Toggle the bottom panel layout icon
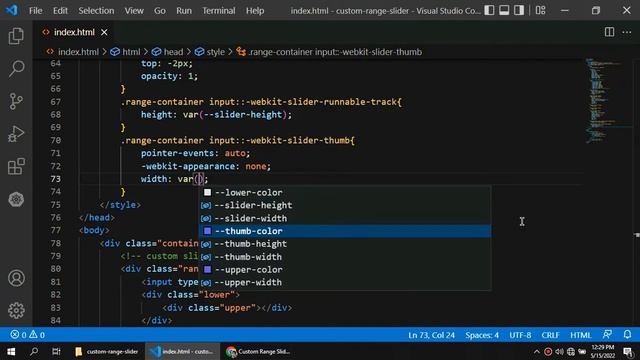The height and width of the screenshot is (360, 640). pos(504,10)
